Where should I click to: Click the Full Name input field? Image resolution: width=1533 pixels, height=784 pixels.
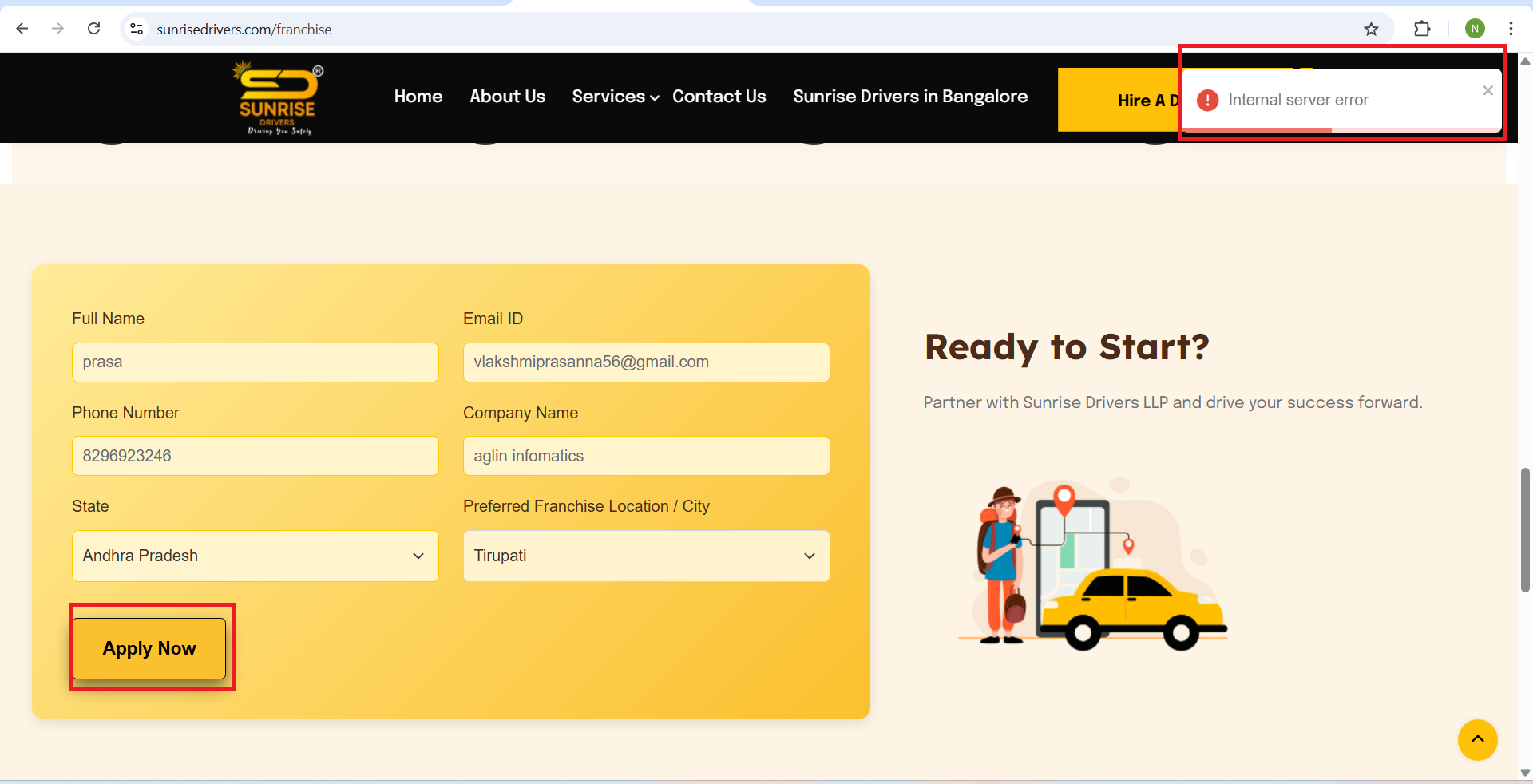pos(255,362)
